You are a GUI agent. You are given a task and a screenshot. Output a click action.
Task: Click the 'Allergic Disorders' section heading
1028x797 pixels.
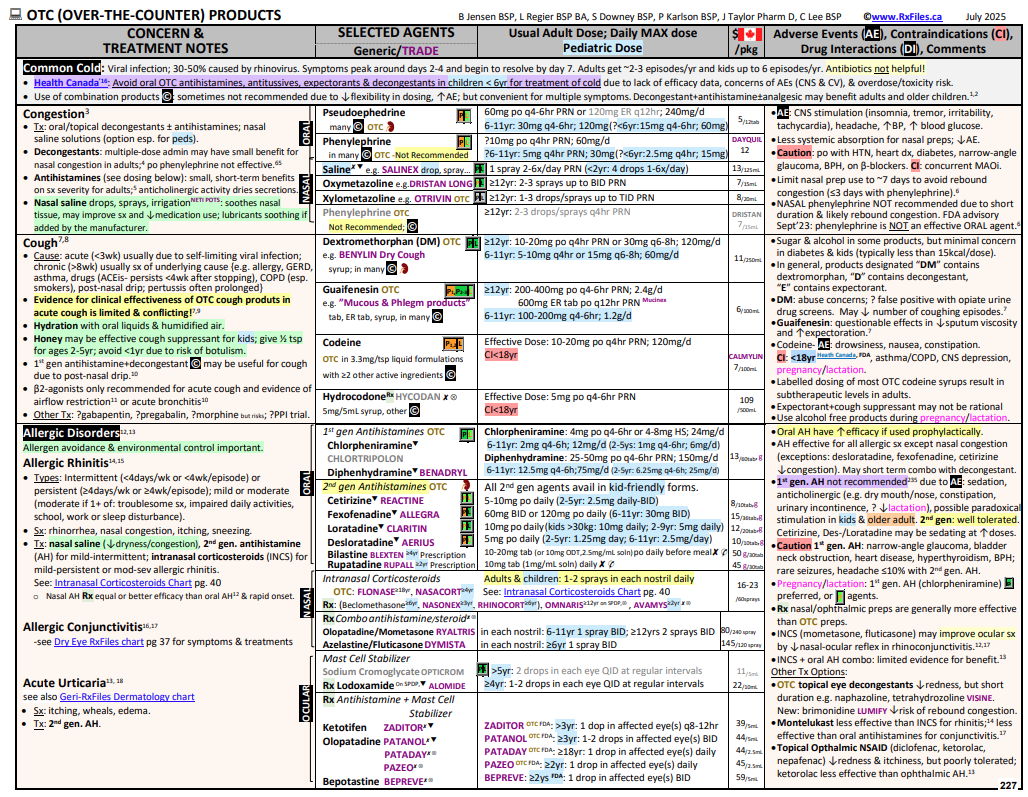click(x=71, y=433)
